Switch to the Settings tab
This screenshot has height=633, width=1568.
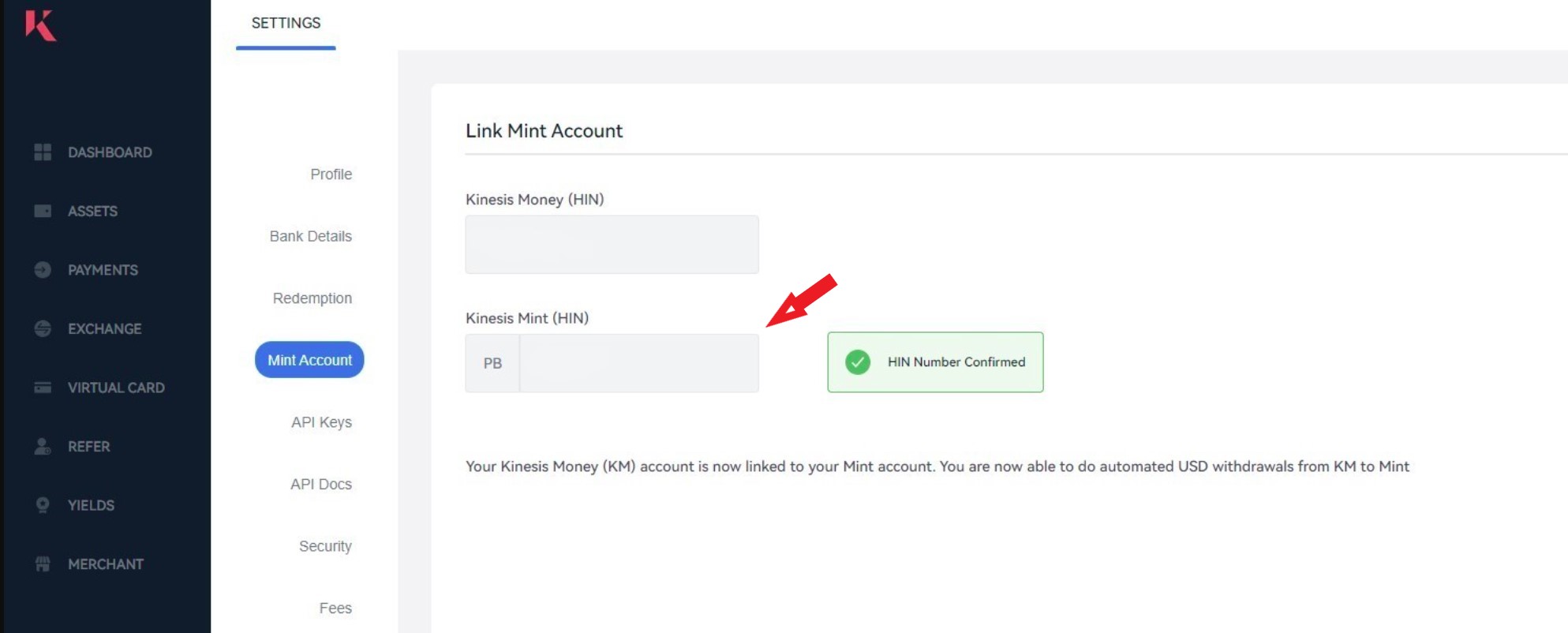click(x=286, y=24)
